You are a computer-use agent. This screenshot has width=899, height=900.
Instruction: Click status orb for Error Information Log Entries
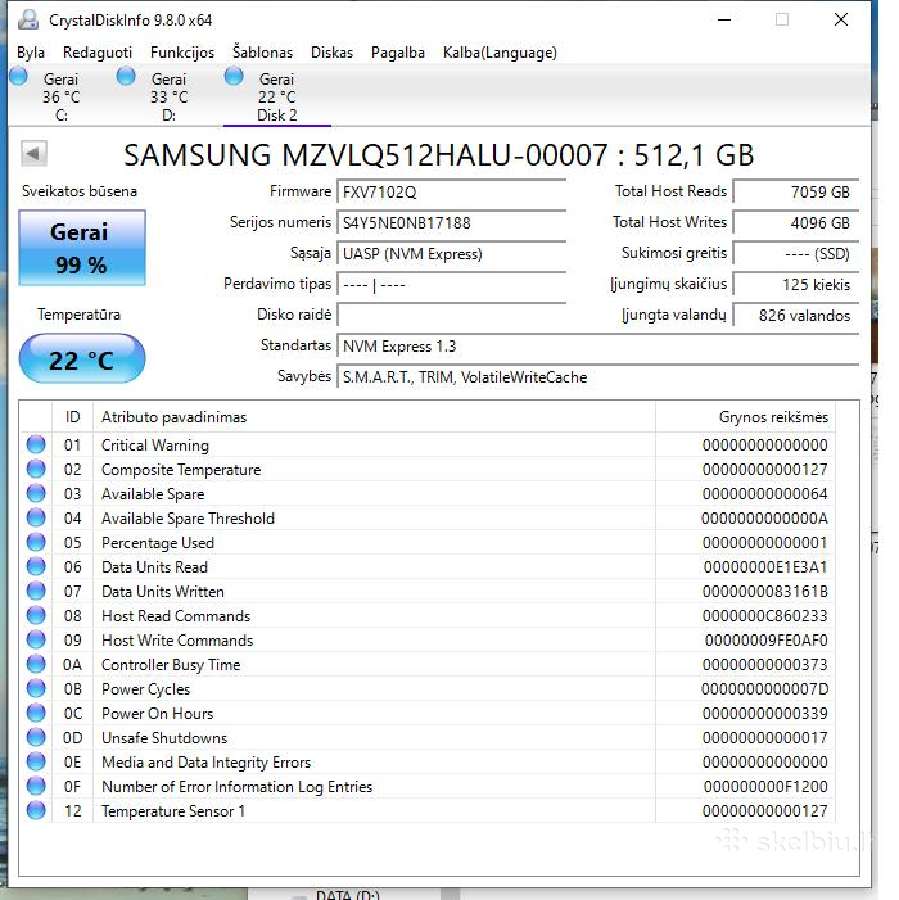point(36,786)
